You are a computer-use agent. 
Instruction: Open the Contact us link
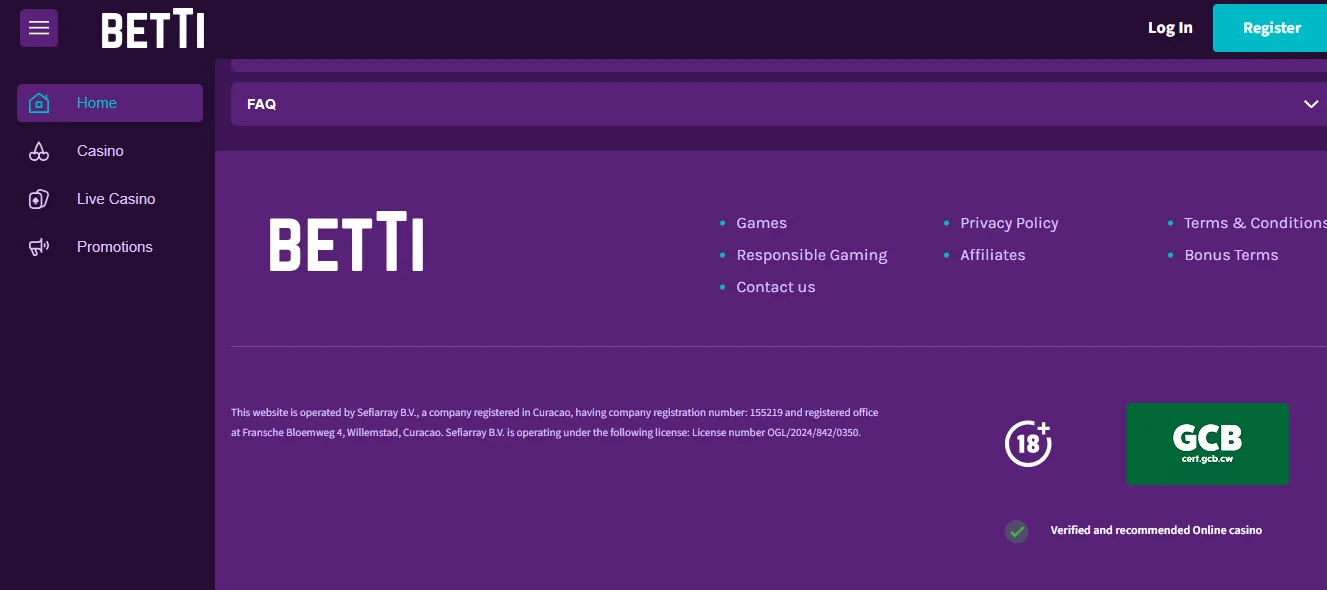pyautogui.click(x=776, y=287)
